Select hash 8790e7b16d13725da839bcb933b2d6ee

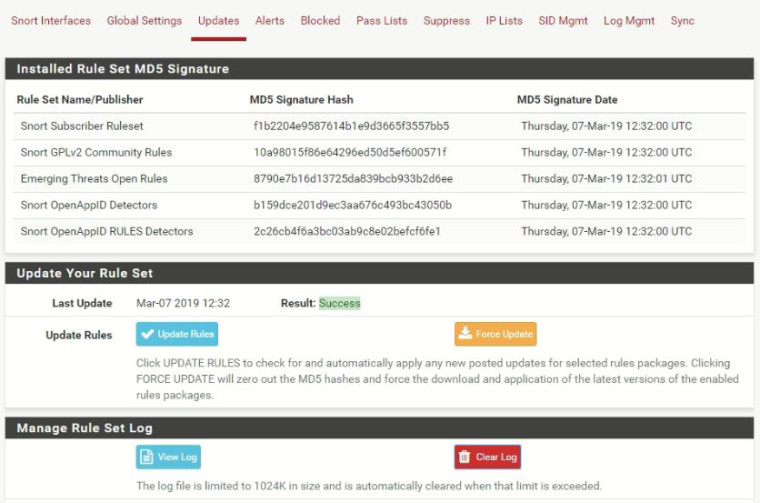point(353,179)
